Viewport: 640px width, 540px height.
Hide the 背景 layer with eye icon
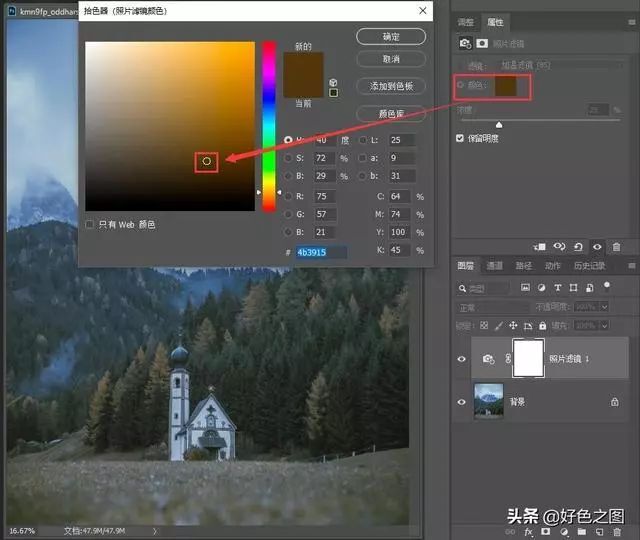(462, 401)
